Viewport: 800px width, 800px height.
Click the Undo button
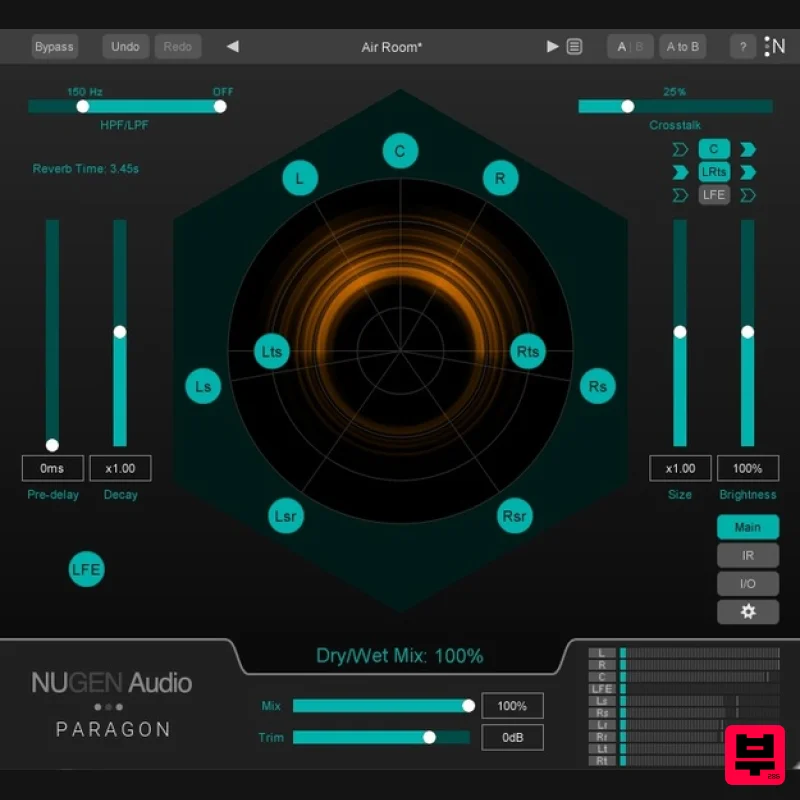point(125,46)
